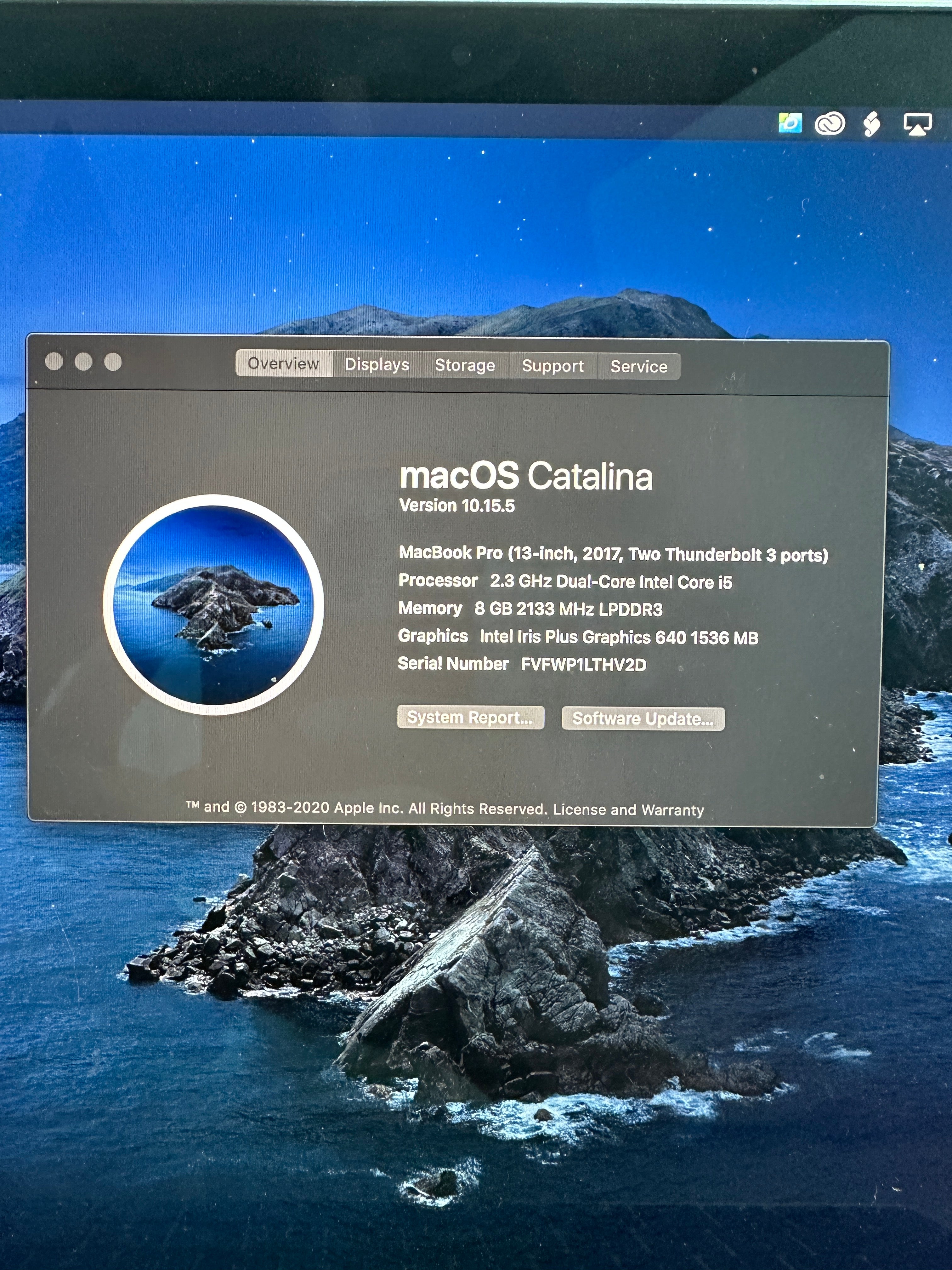
Task: Click the System Report button
Action: click(x=471, y=718)
